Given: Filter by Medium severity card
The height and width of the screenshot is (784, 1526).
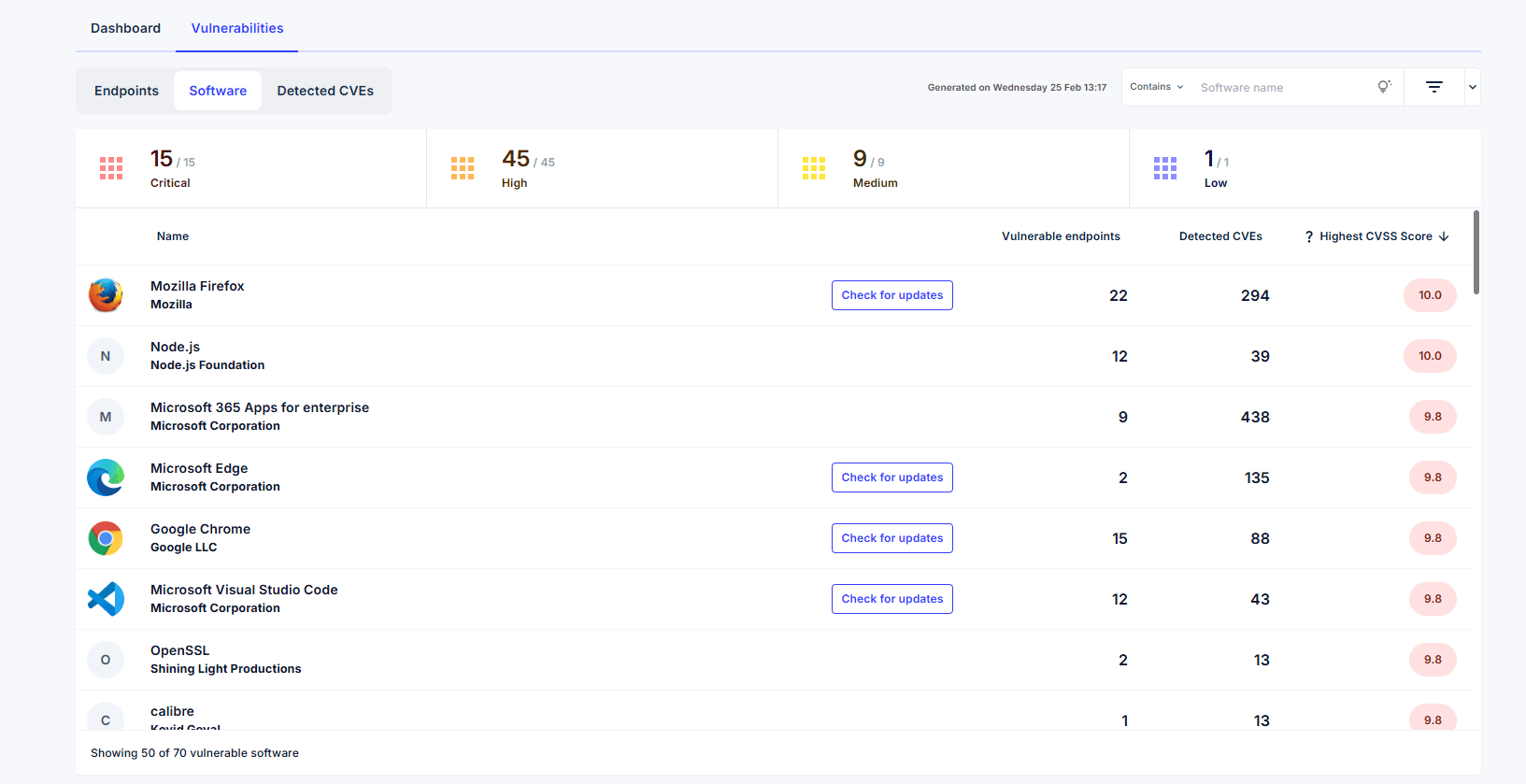Looking at the screenshot, I should coord(954,168).
